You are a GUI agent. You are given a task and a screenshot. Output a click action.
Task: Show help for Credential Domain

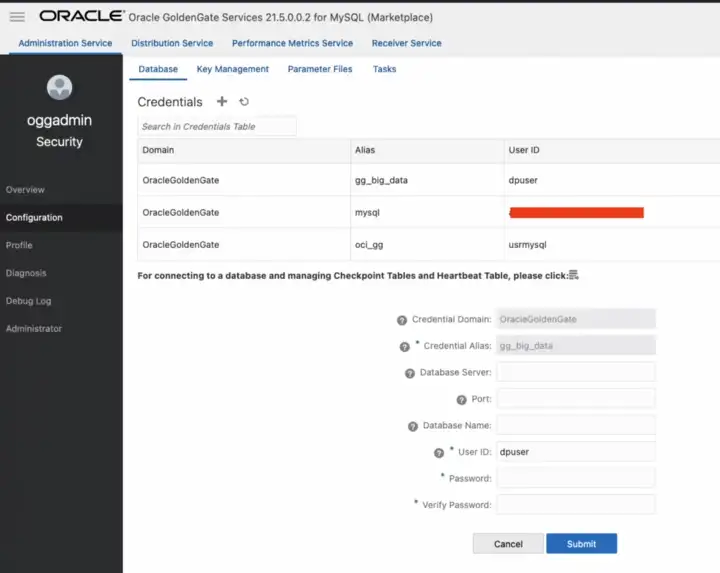(402, 320)
